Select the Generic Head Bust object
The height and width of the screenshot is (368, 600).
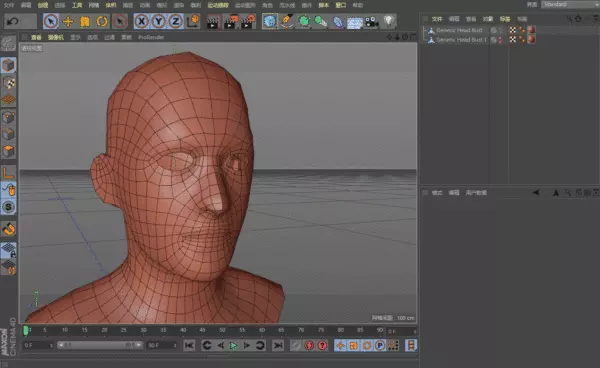pos(459,30)
